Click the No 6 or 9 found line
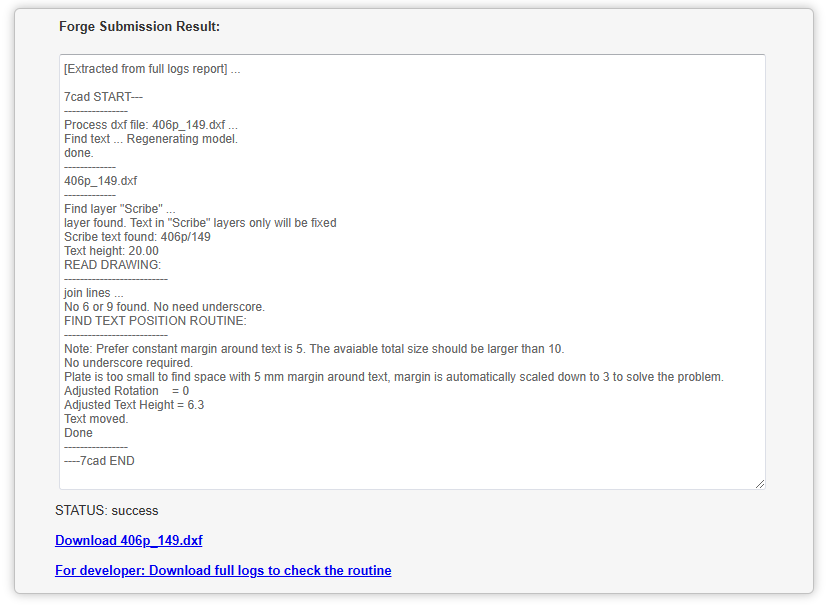 [x=164, y=307]
